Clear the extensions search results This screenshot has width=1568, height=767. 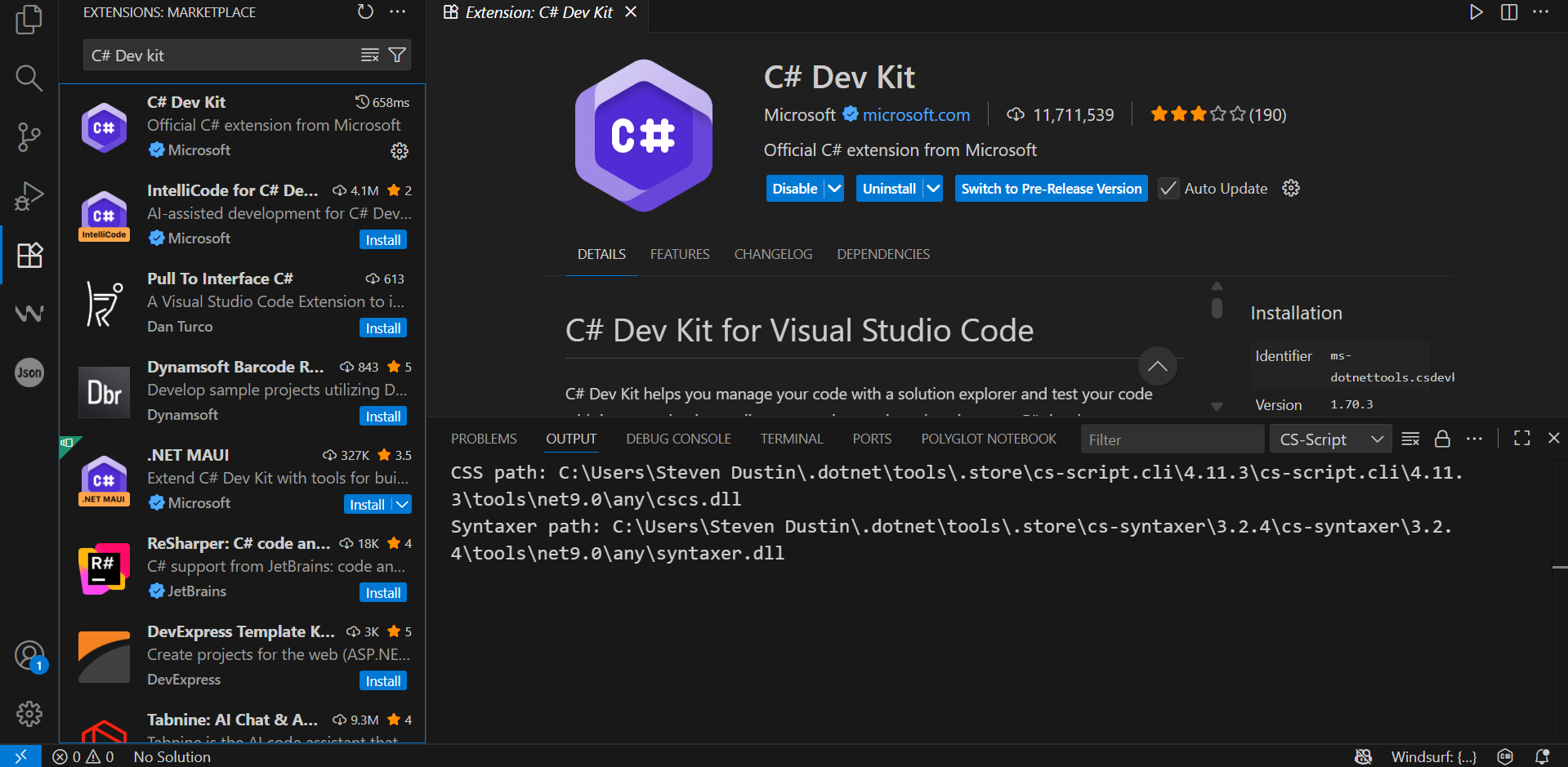pyautogui.click(x=370, y=56)
